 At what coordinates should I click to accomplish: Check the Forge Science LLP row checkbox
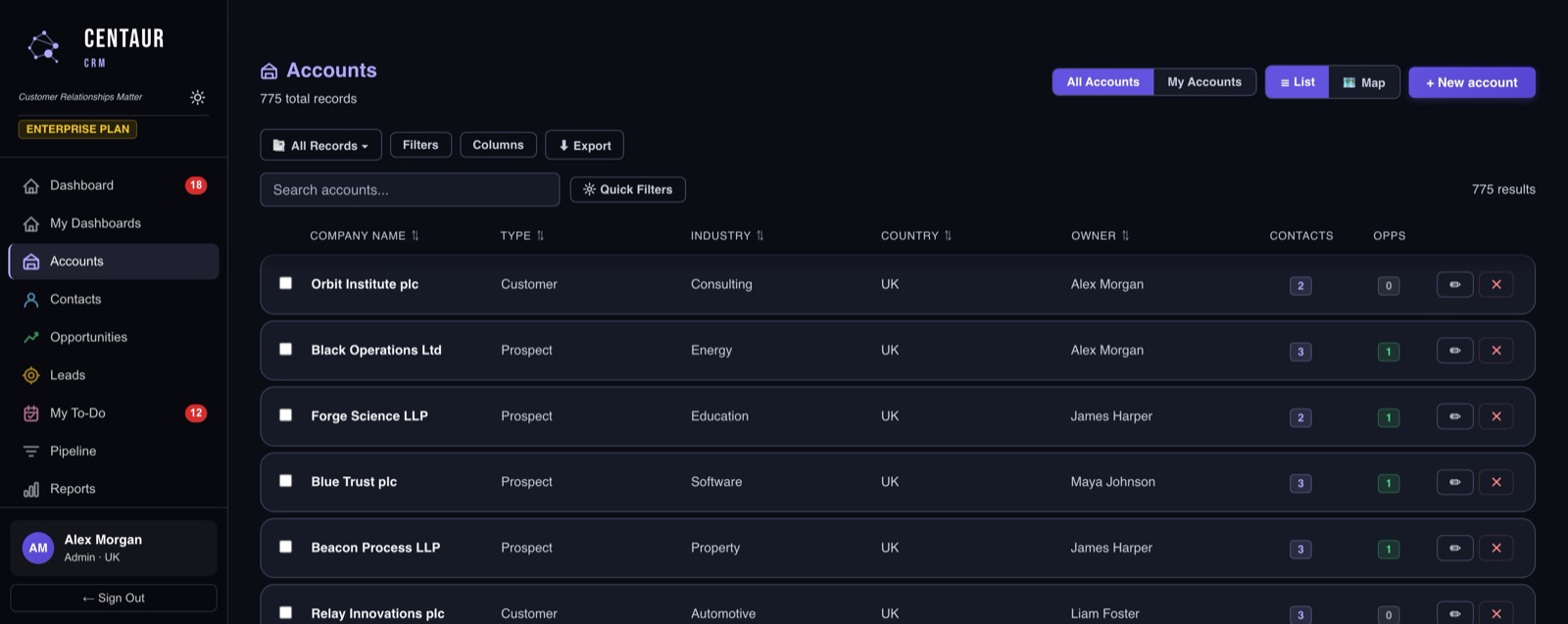(286, 415)
